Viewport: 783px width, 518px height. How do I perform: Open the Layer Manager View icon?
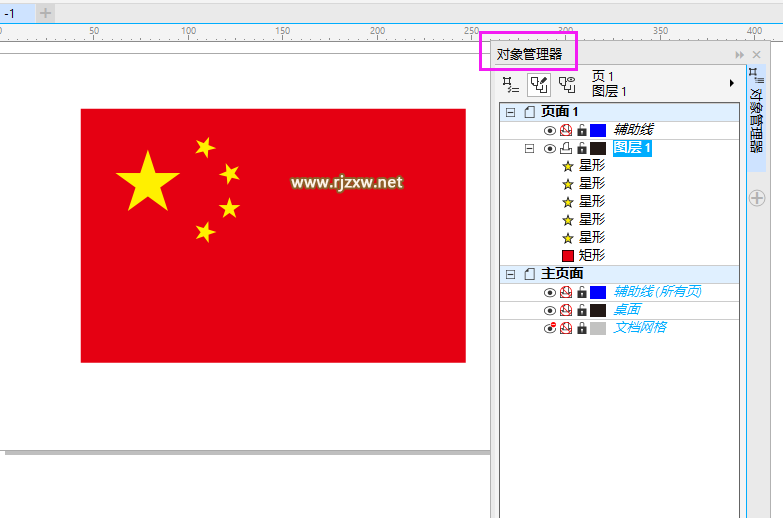point(567,85)
